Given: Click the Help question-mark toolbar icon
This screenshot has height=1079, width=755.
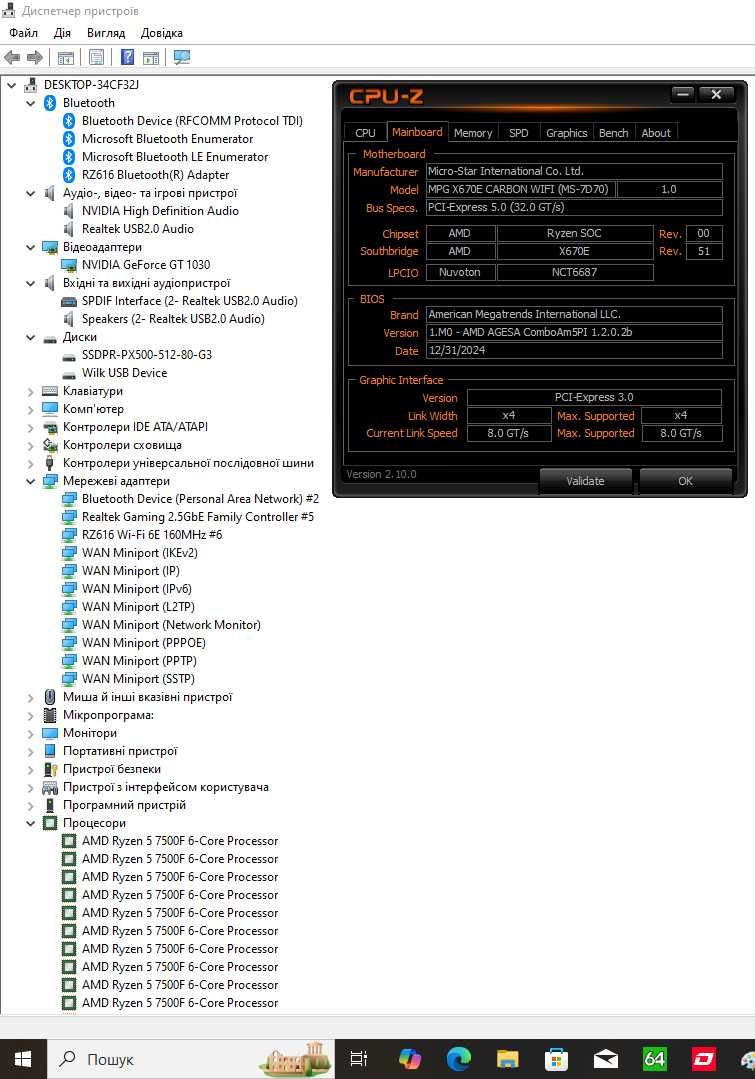Looking at the screenshot, I should [127, 58].
